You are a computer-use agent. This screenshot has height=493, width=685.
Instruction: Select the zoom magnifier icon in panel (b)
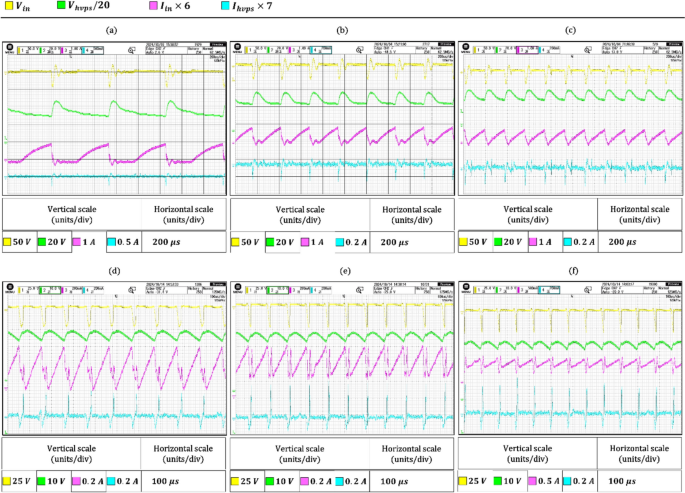[359, 50]
